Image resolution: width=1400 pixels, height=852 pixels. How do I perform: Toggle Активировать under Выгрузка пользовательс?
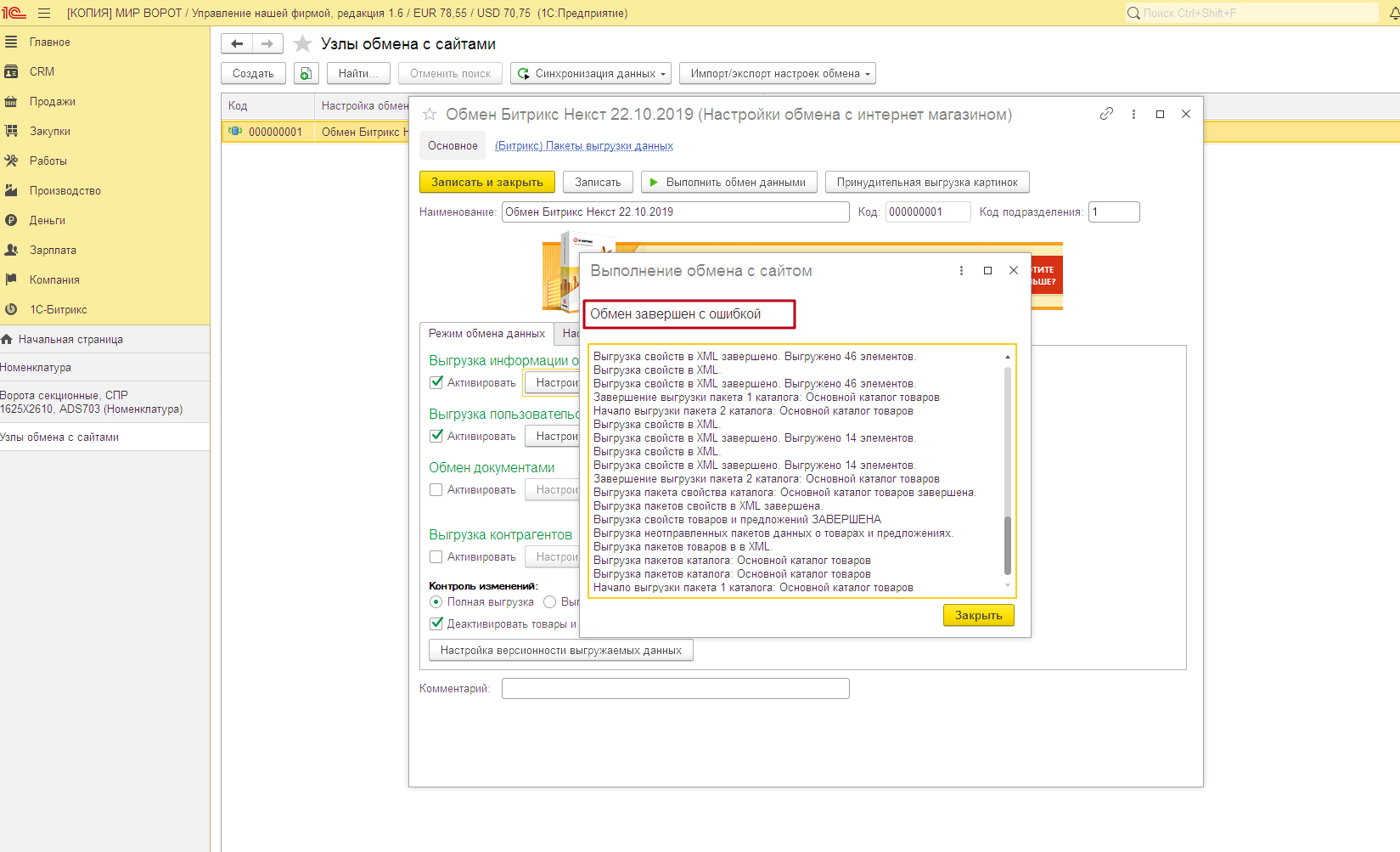pyautogui.click(x=436, y=436)
